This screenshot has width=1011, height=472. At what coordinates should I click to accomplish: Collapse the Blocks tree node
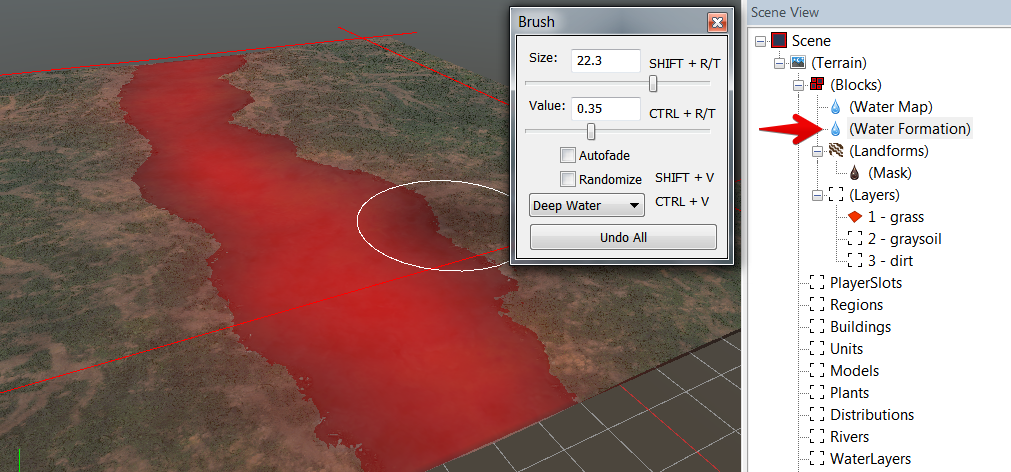pyautogui.click(x=799, y=84)
